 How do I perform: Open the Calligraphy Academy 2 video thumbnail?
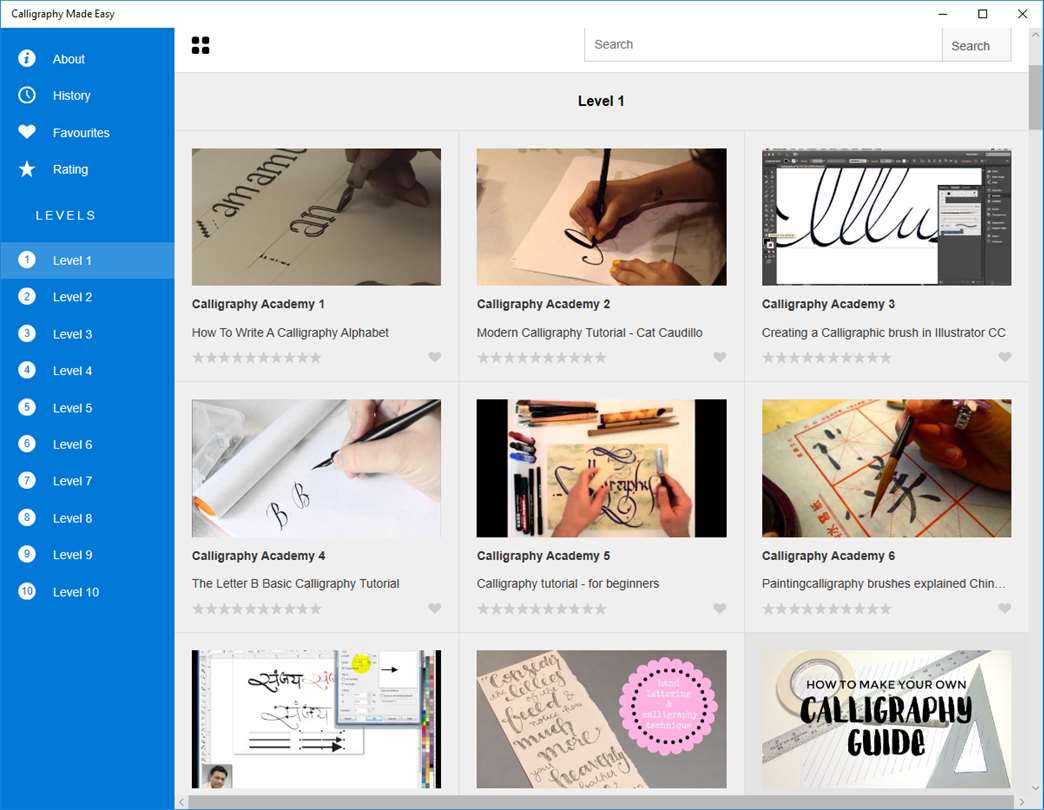coord(601,217)
